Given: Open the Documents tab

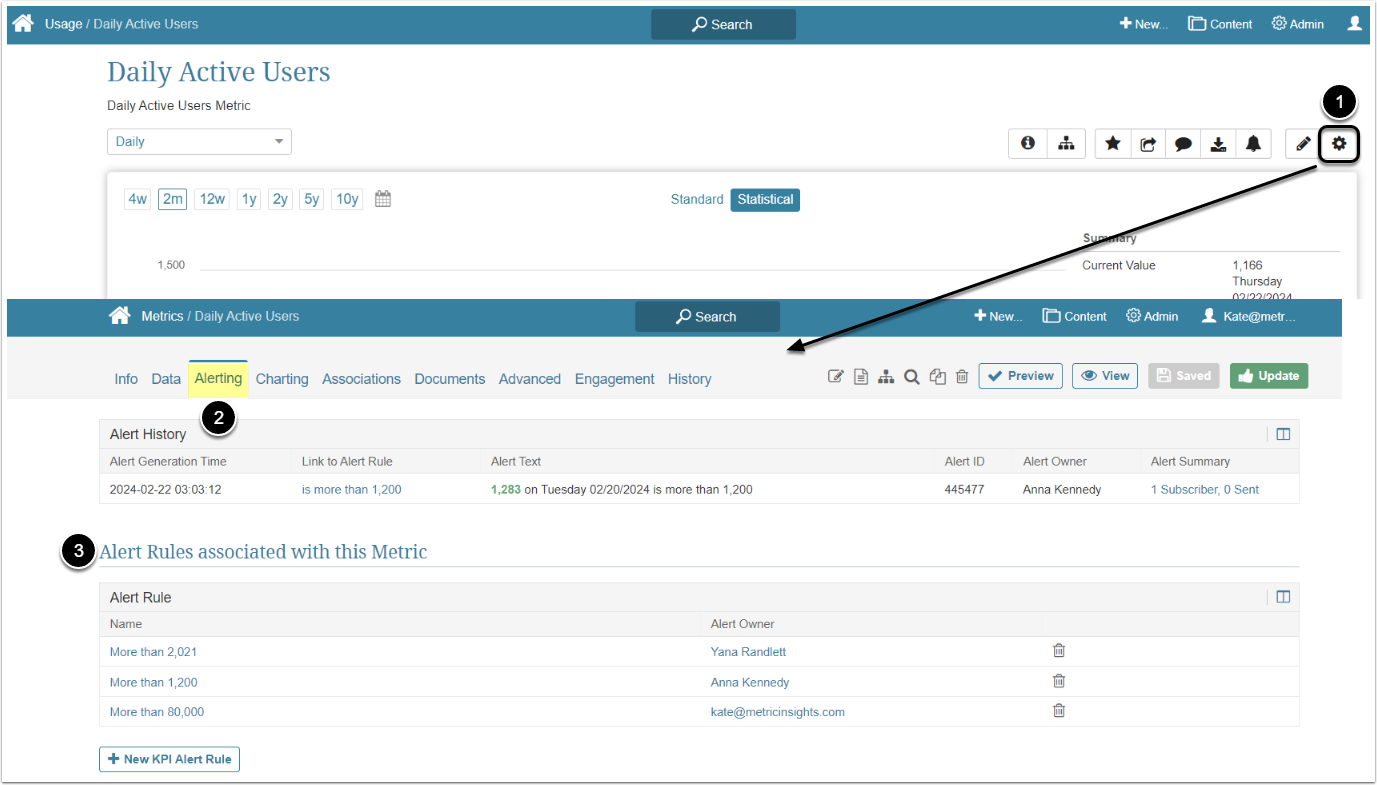Looking at the screenshot, I should (450, 379).
